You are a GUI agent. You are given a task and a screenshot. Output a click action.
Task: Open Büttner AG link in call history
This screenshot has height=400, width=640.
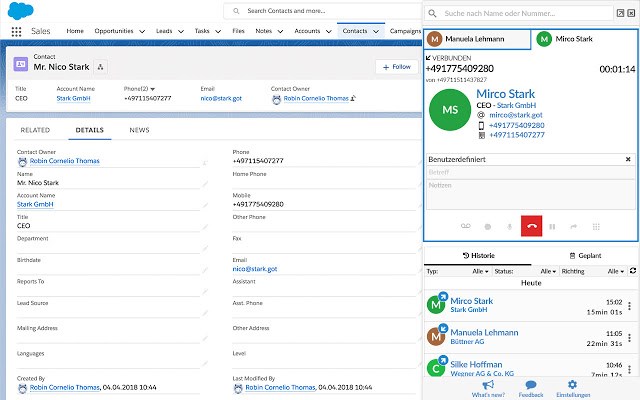467,342
